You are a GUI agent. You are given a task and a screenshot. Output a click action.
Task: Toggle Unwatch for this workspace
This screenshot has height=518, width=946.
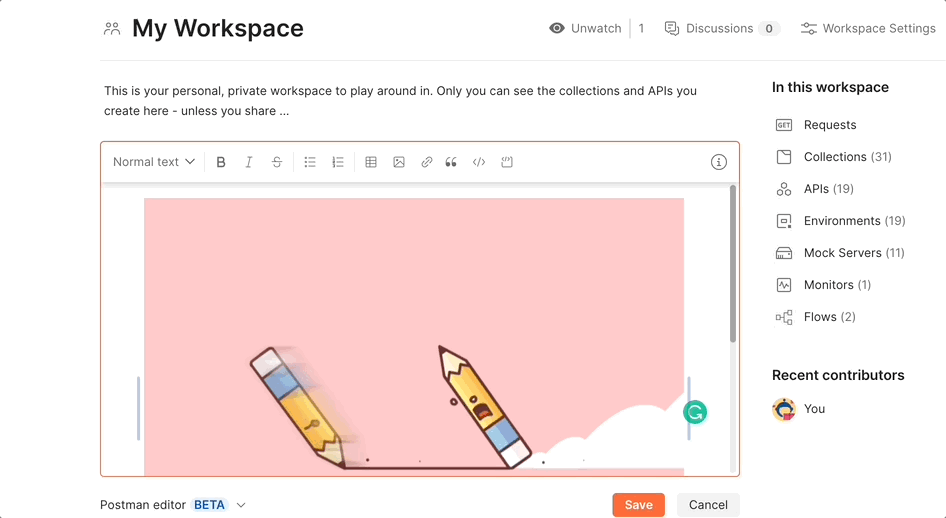coord(585,28)
